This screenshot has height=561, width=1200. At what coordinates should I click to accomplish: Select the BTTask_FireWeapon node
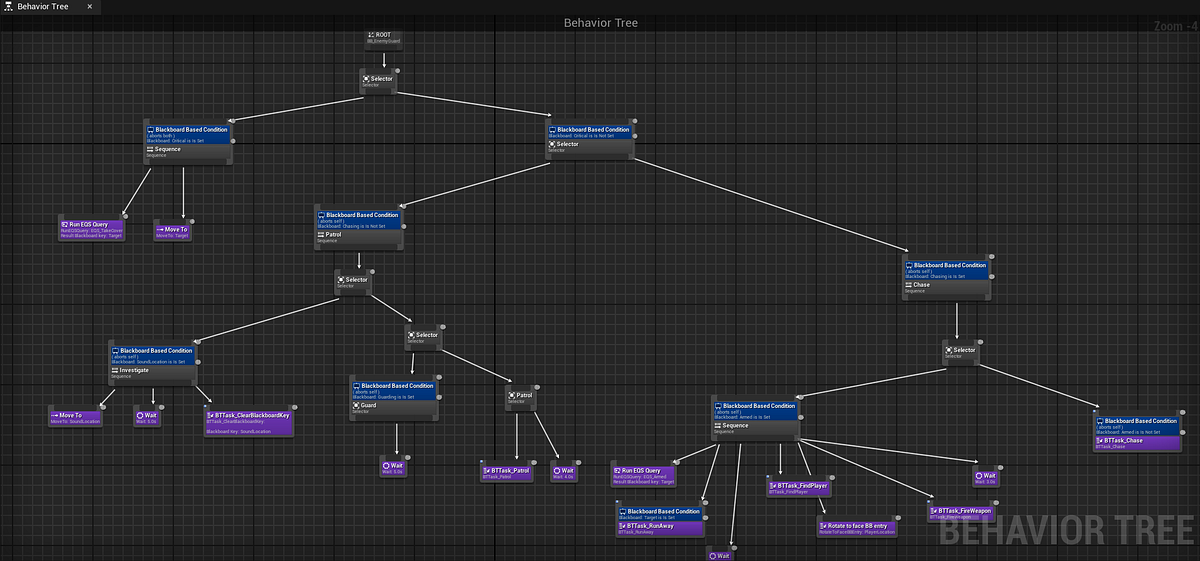coord(960,512)
